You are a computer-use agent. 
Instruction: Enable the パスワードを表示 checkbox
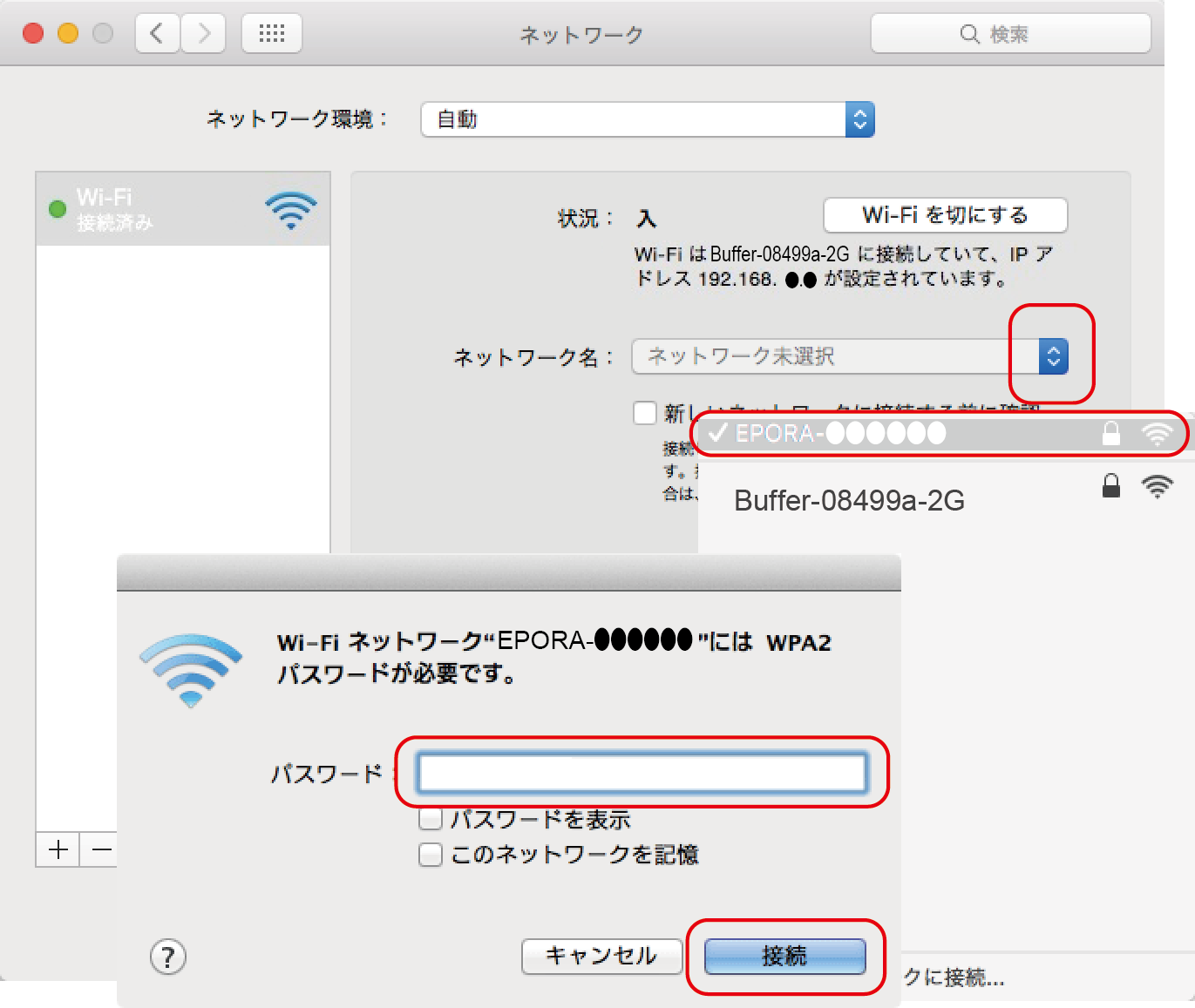tap(431, 820)
